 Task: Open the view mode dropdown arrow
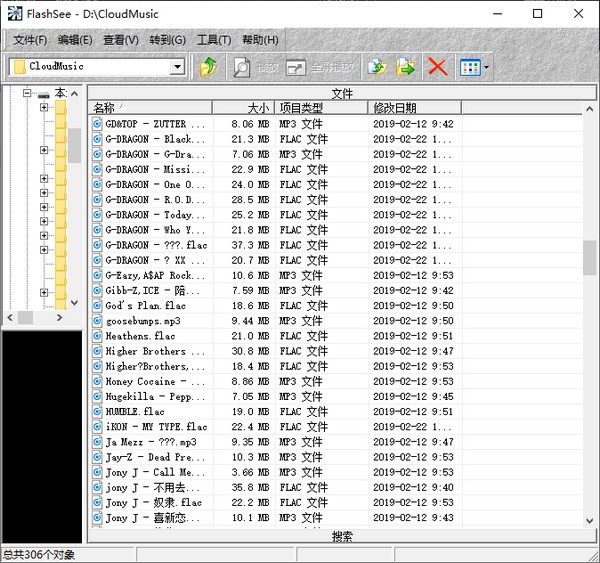tap(487, 67)
